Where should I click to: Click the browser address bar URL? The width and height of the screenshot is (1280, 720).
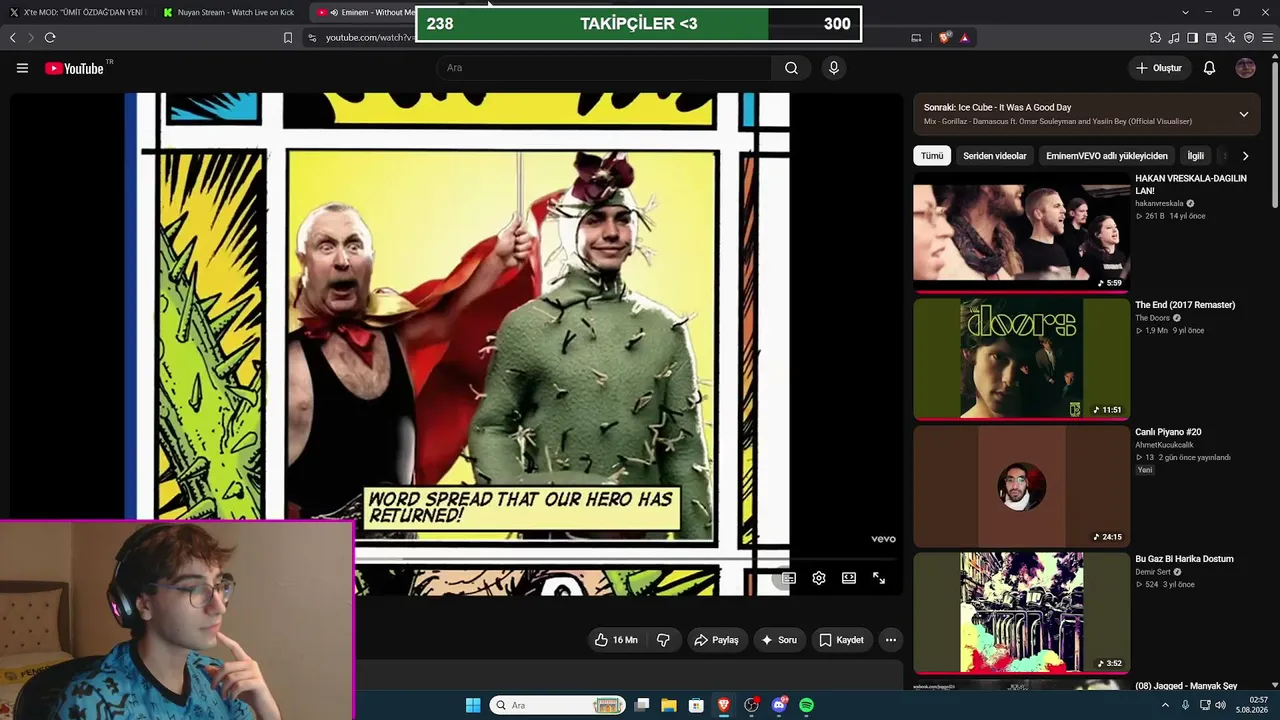369,38
